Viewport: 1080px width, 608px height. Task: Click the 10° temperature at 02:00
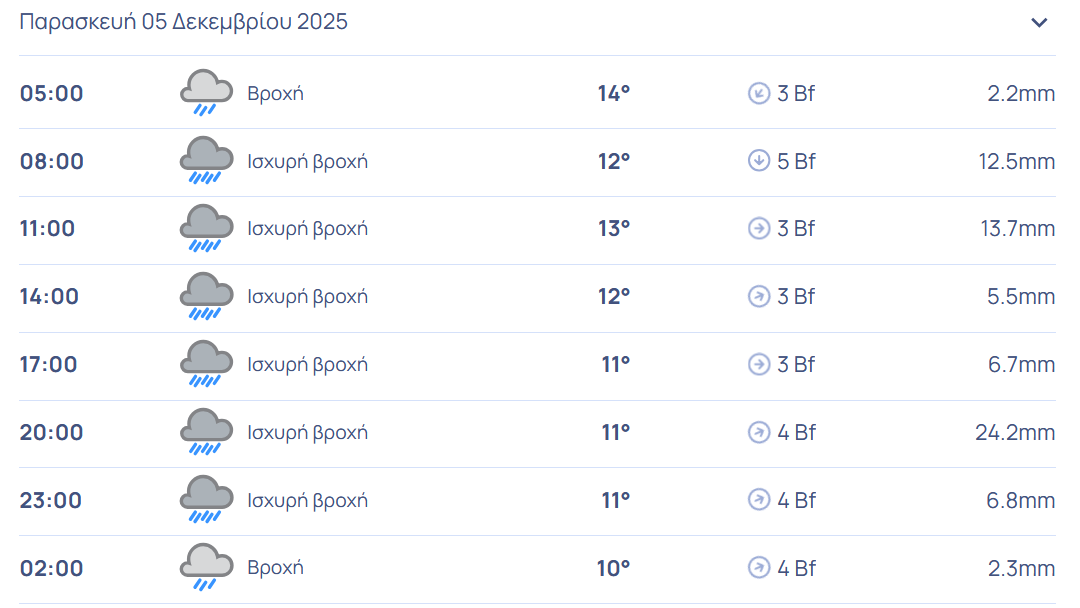614,569
